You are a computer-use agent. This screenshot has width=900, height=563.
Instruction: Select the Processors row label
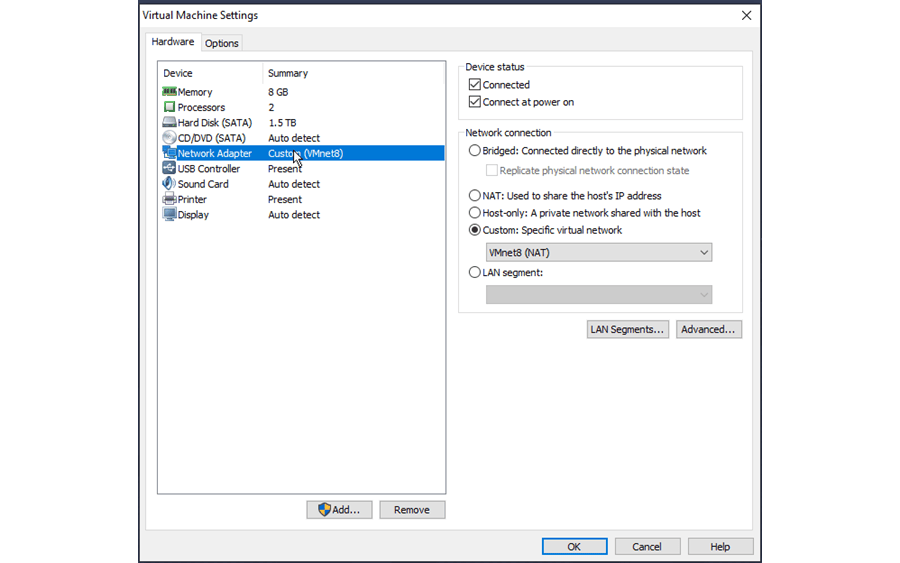pos(201,107)
